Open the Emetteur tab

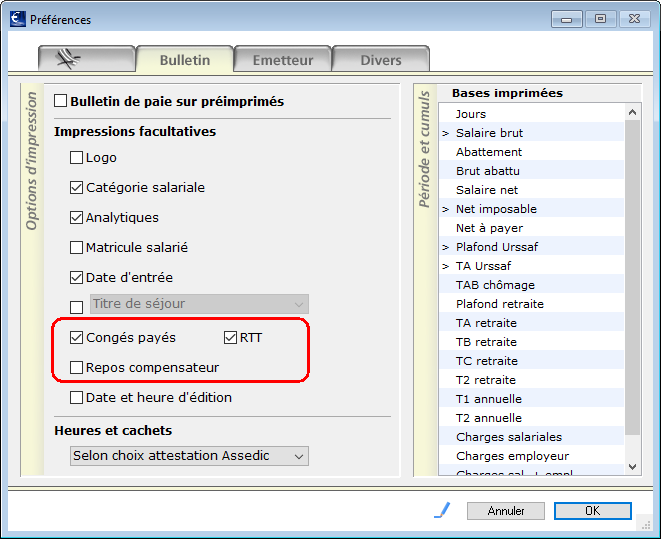pos(282,59)
